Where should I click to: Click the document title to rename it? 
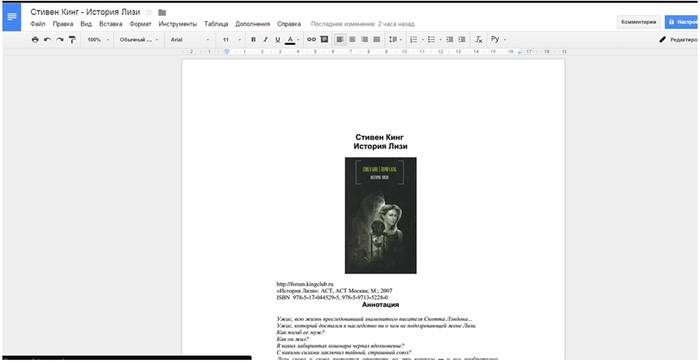click(85, 12)
